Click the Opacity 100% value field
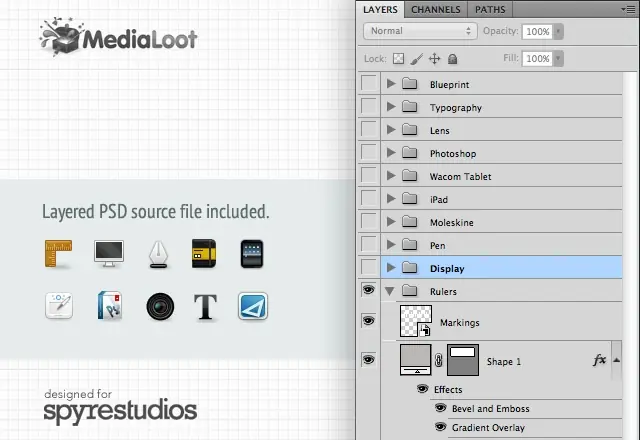 tap(537, 31)
